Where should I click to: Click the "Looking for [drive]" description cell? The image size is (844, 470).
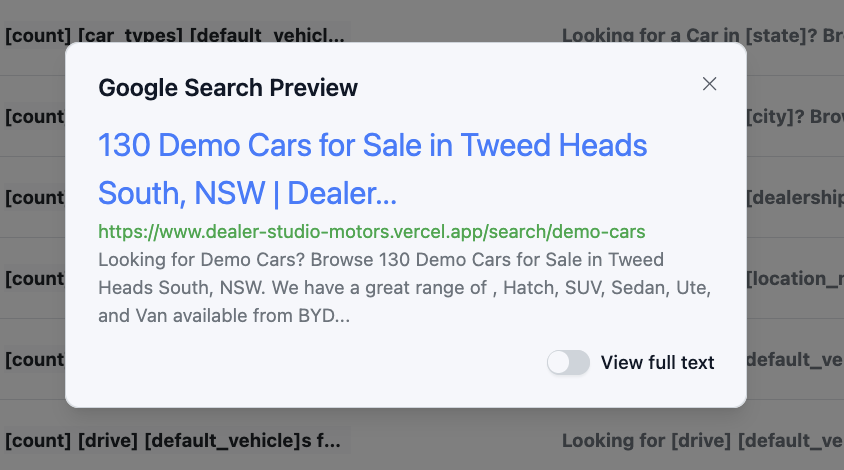tap(702, 440)
